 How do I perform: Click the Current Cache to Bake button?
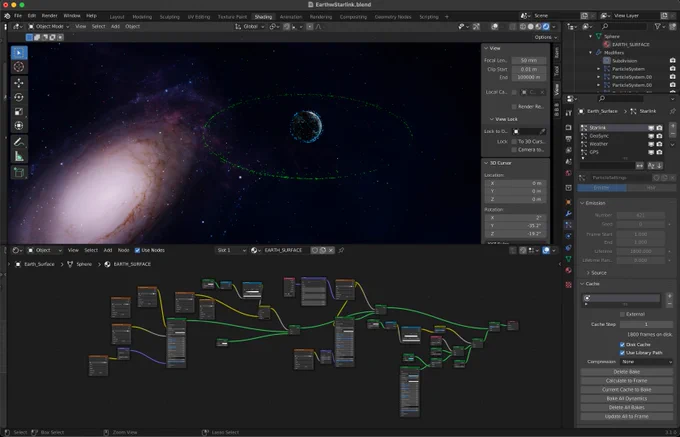627,390
